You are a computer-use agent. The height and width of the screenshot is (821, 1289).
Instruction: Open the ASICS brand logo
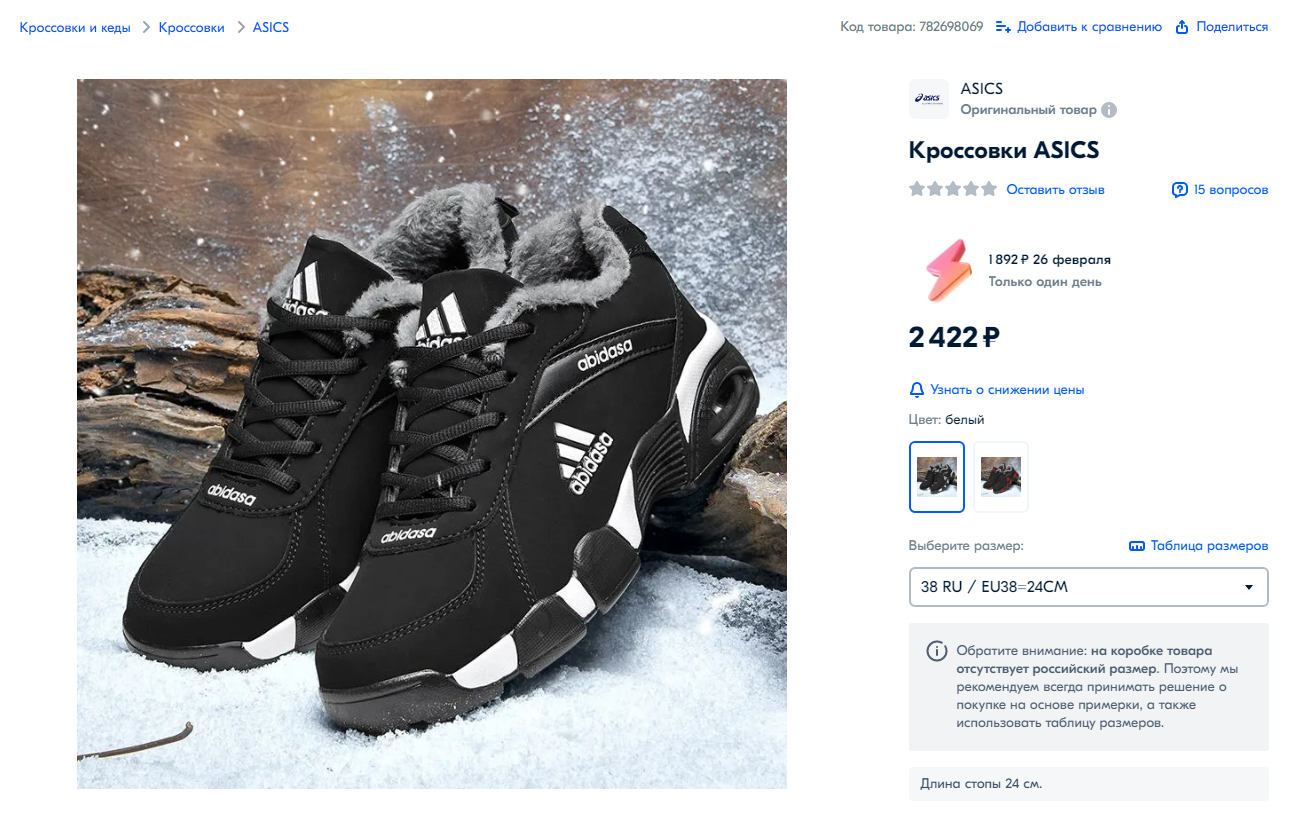pos(929,99)
